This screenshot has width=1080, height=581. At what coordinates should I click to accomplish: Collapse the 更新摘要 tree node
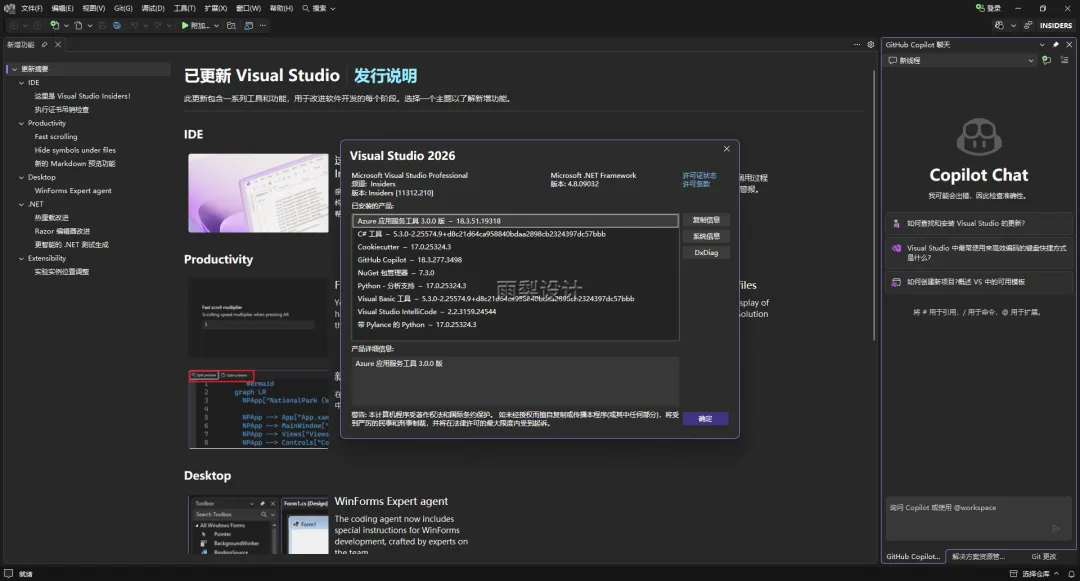tap(14, 69)
